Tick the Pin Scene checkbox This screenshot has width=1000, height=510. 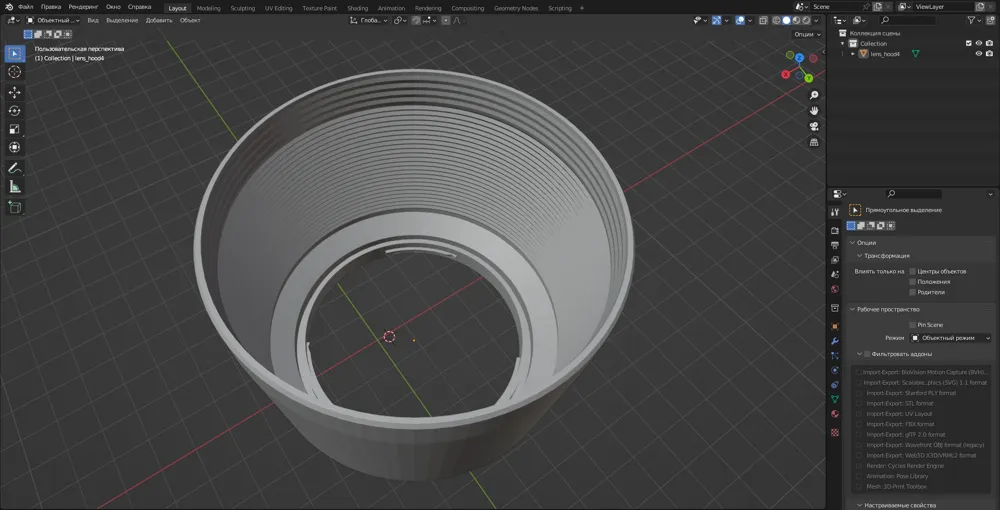(x=913, y=325)
